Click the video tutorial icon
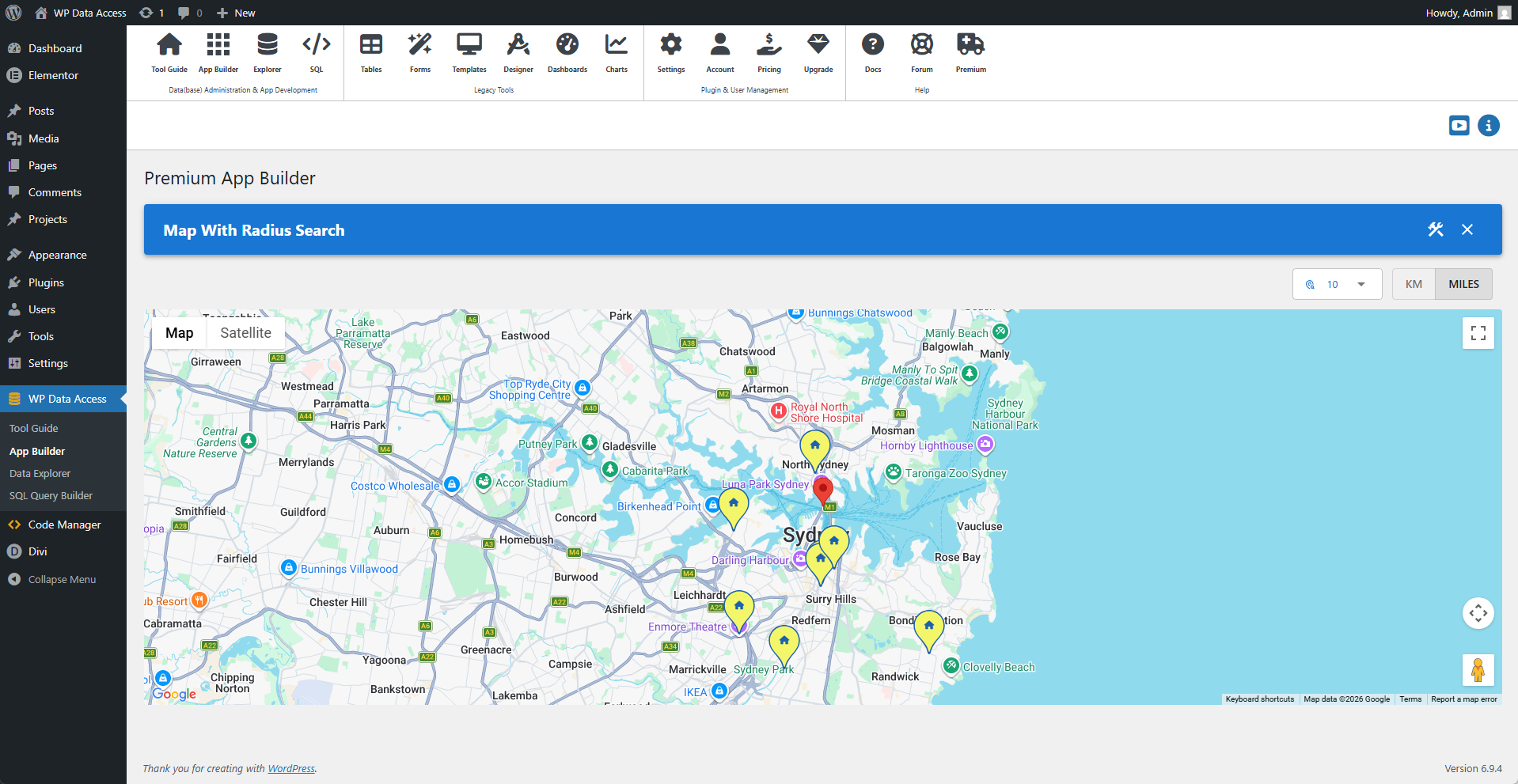 [1459, 126]
